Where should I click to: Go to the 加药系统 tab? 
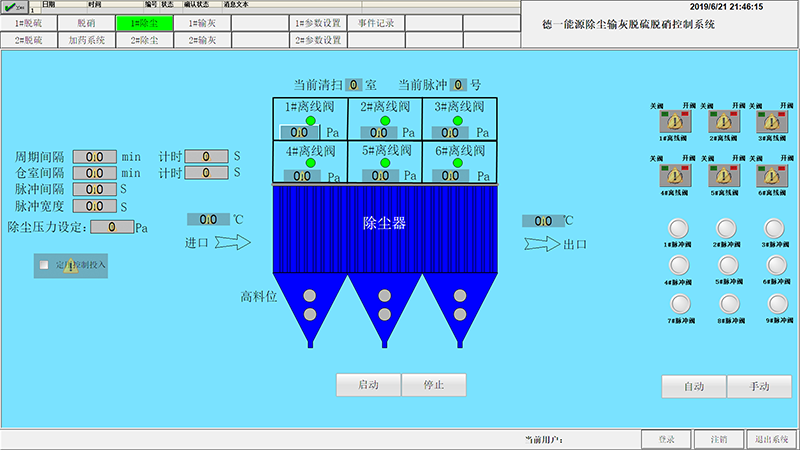pyautogui.click(x=87, y=40)
